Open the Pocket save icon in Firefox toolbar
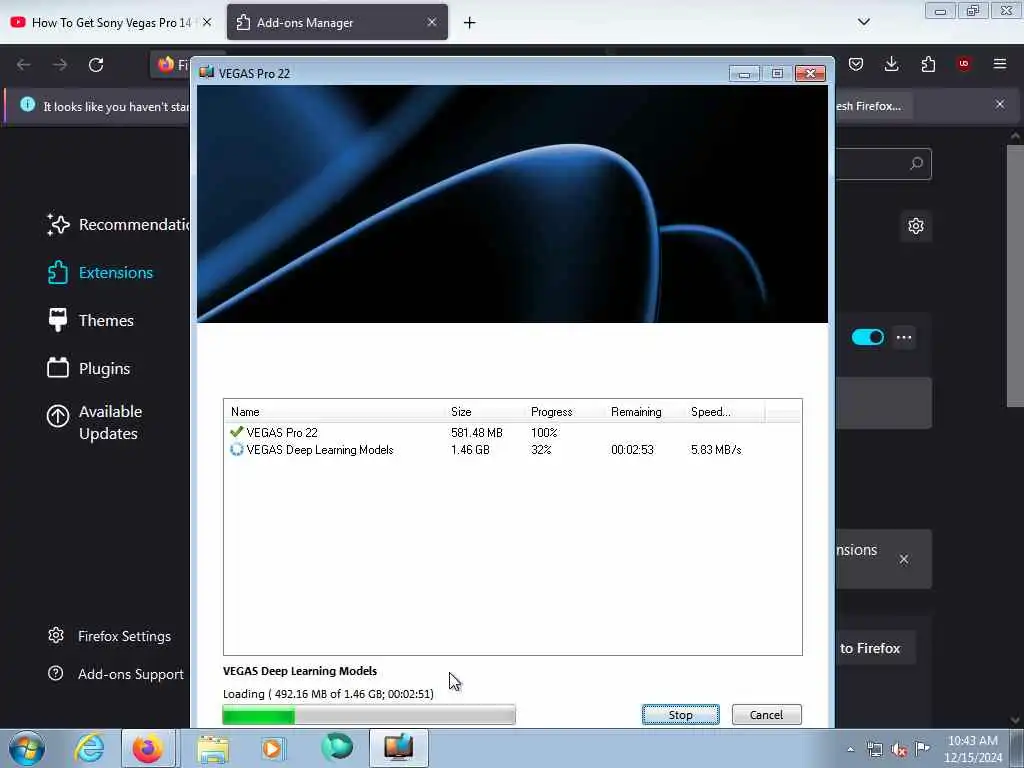The height and width of the screenshot is (768, 1024). pyautogui.click(x=856, y=64)
